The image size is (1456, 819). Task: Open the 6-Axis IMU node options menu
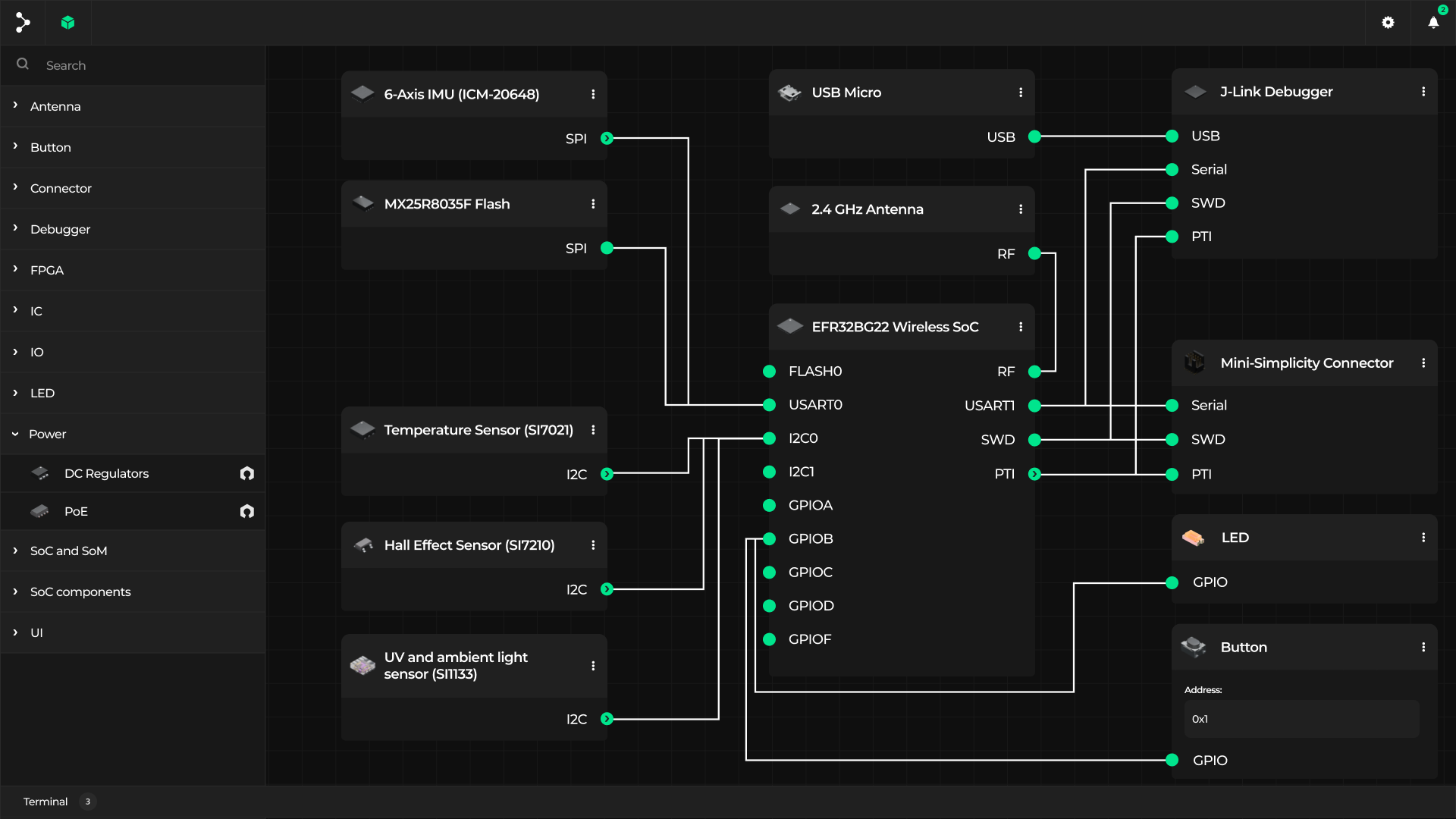pos(593,94)
